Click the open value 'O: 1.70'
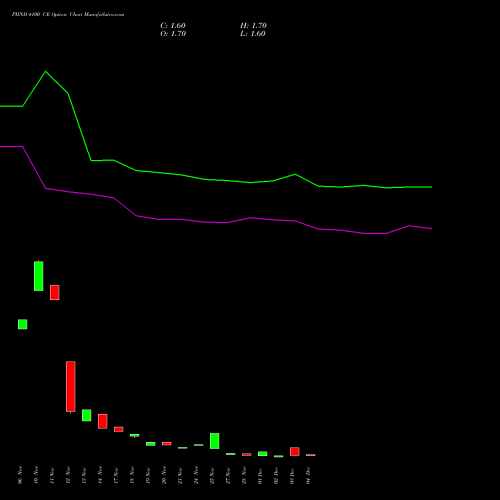Image resolution: width=500 pixels, height=500 pixels. coord(173,34)
